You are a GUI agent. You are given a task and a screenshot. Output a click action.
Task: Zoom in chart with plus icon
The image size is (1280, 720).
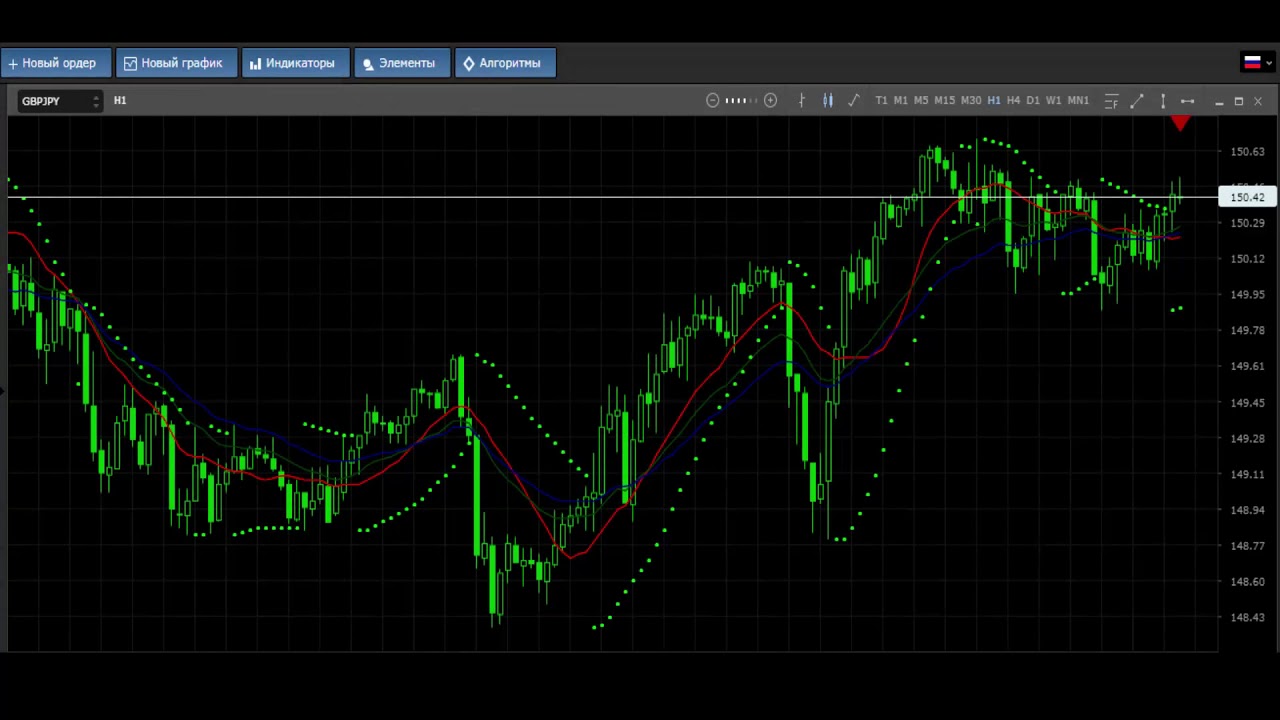click(x=770, y=101)
